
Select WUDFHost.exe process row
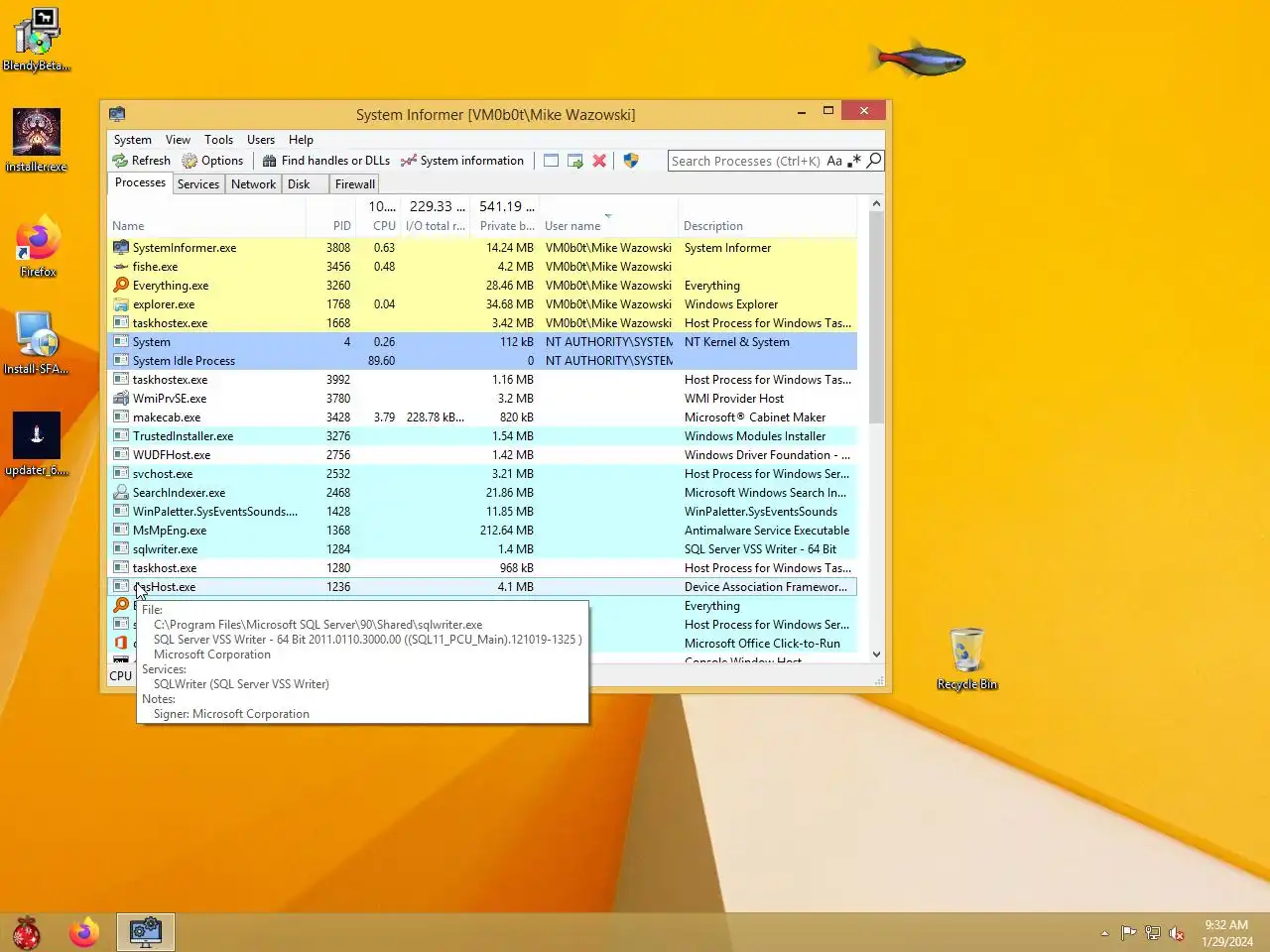pos(482,455)
